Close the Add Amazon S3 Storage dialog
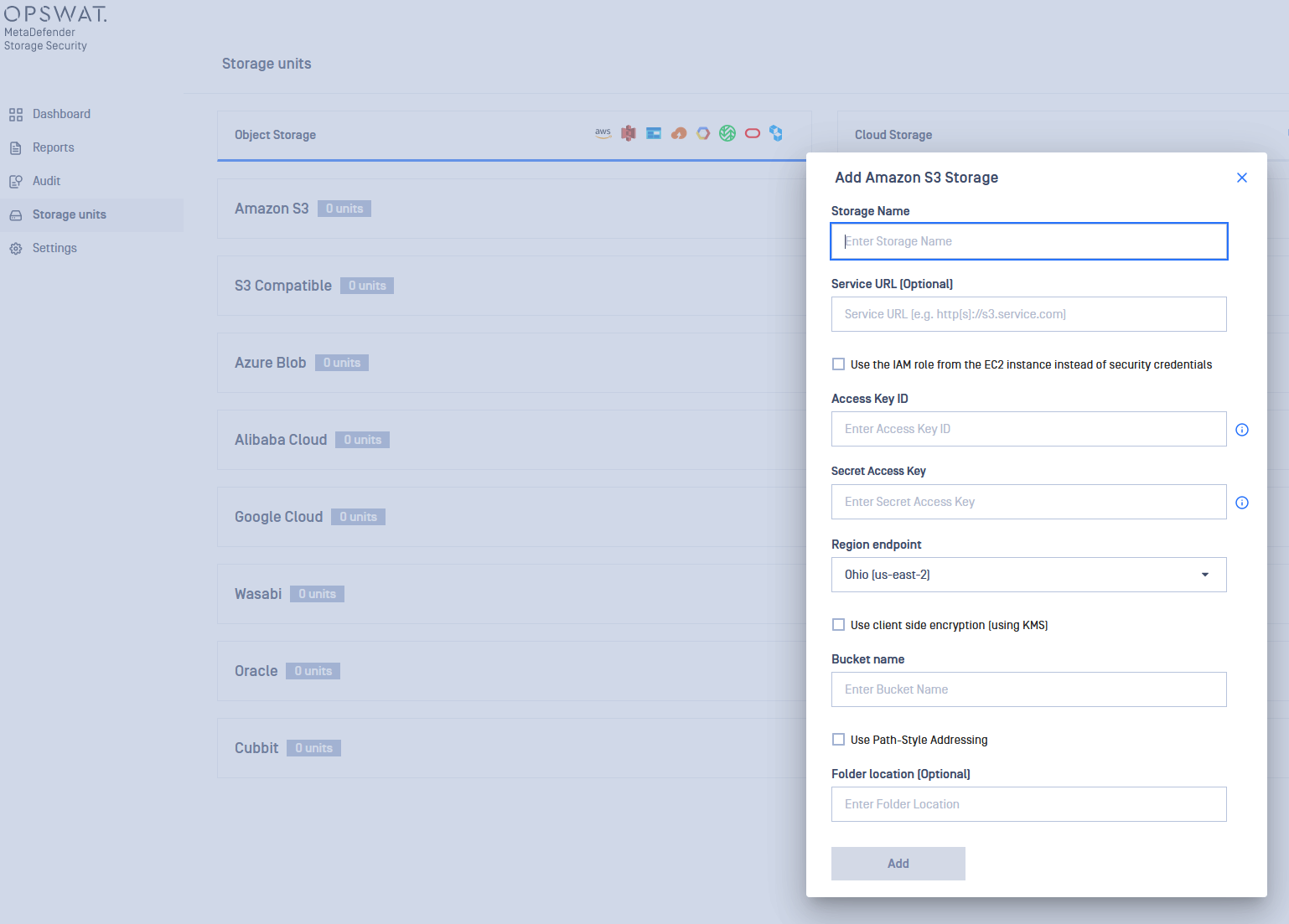Viewport: 1289px width, 924px height. 1242,178
